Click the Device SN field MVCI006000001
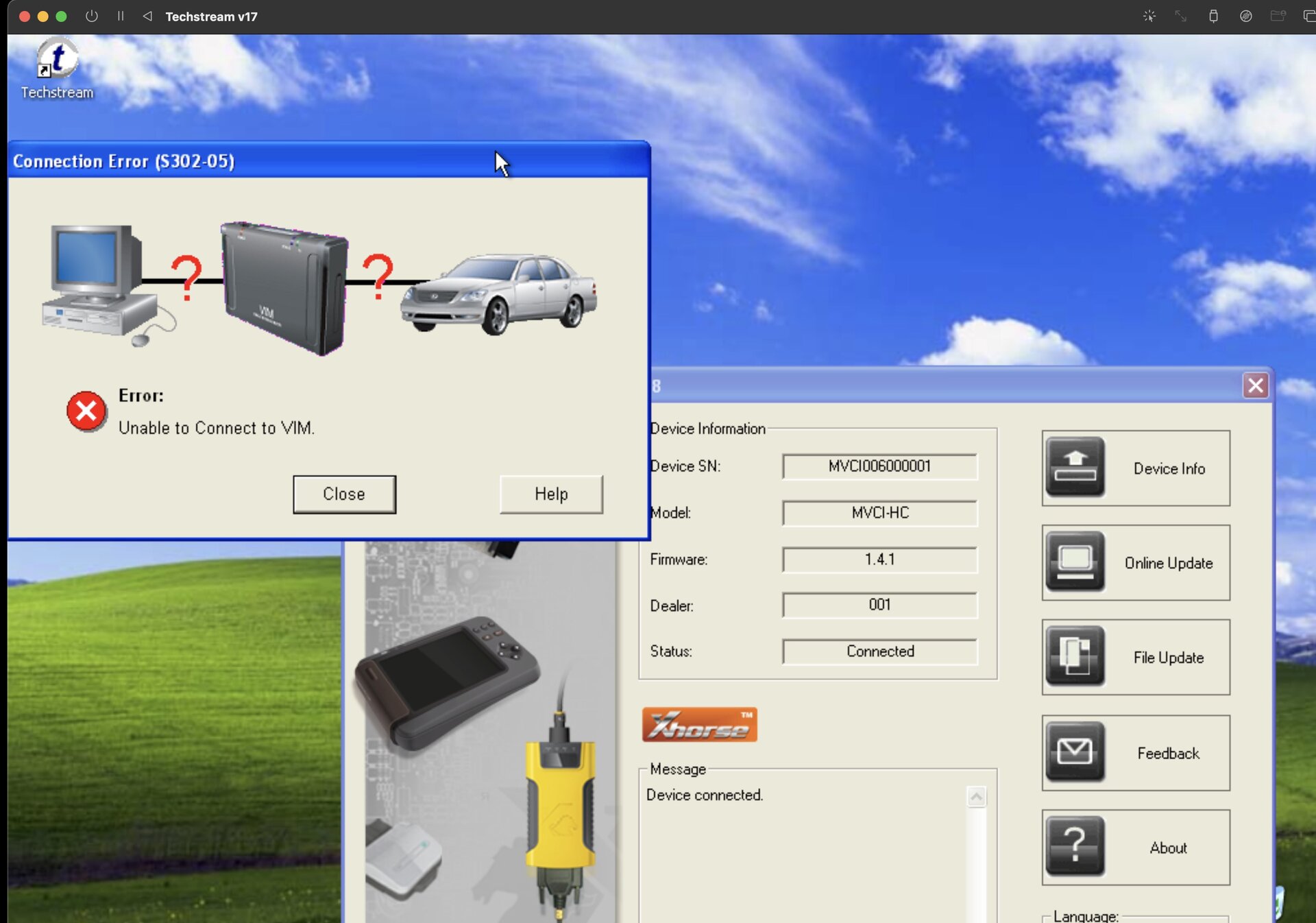 tap(879, 466)
